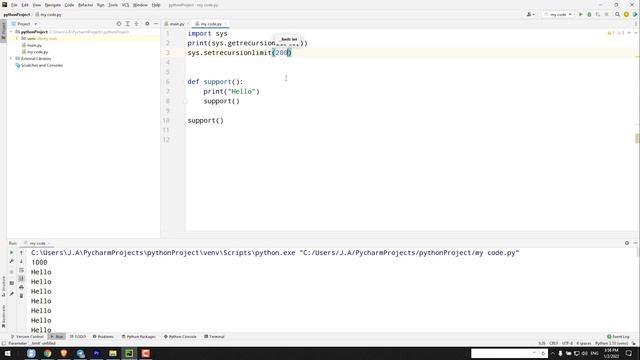This screenshot has height=360, width=640.
Task: Expand External Libraries node
Action: (11, 58)
